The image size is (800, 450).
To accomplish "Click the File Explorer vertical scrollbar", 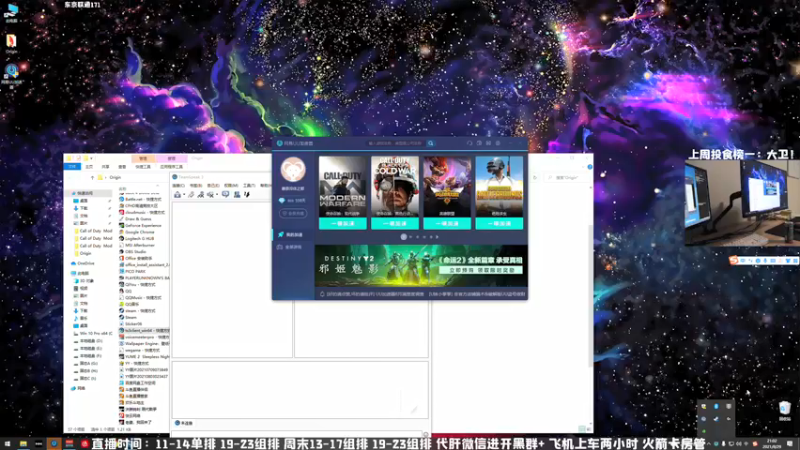I will click(x=590, y=296).
